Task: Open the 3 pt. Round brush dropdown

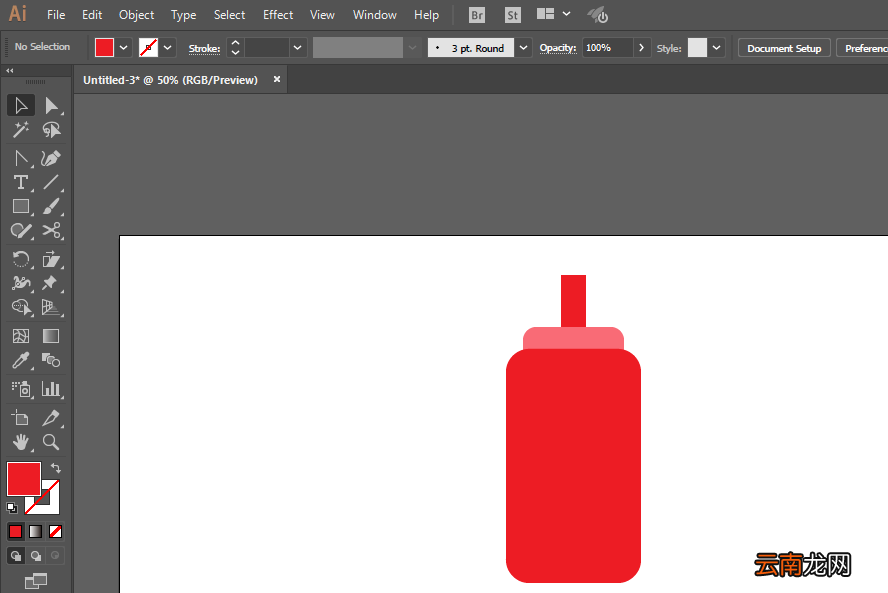Action: 523,48
